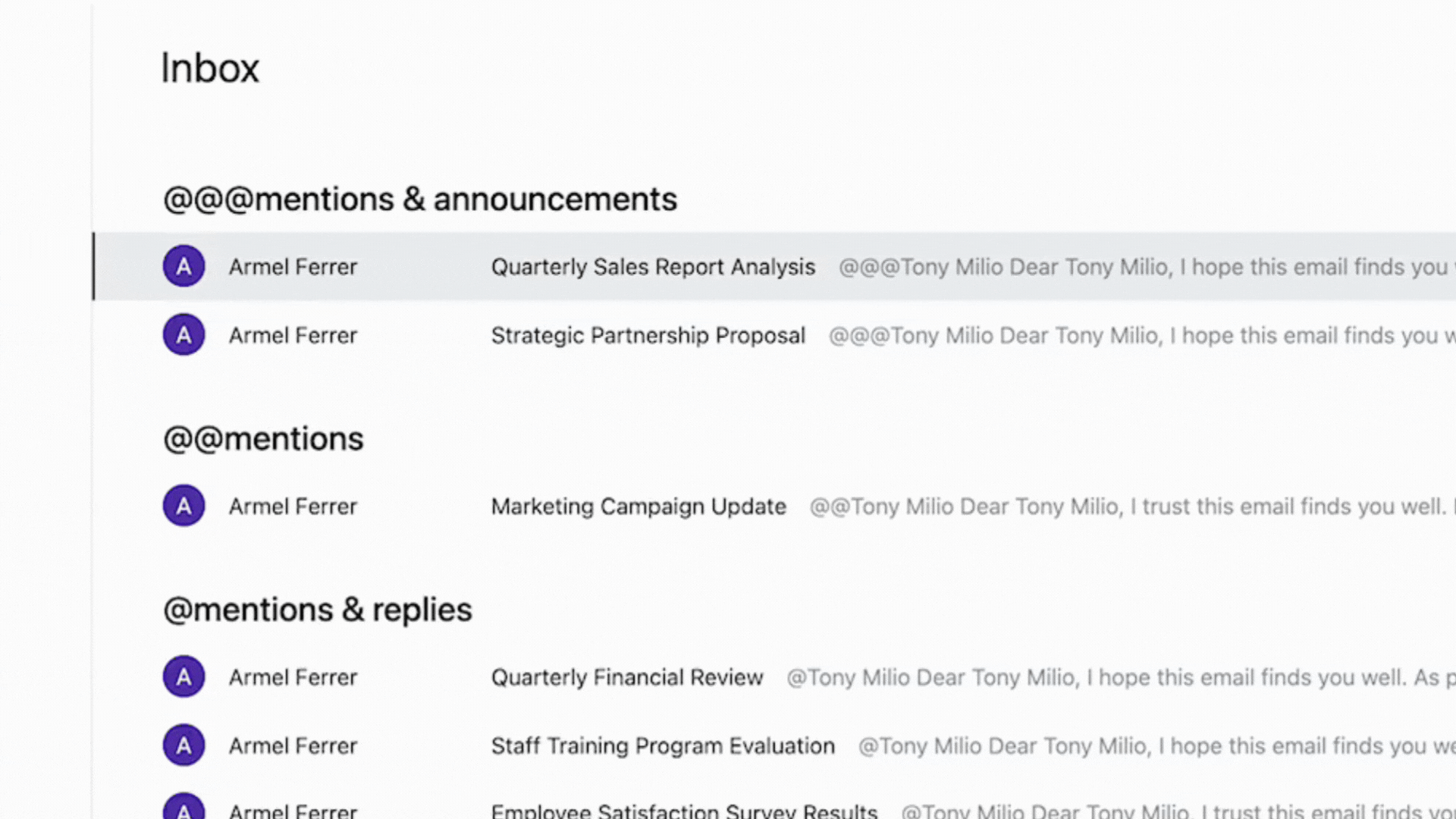
Task: Open the Quarterly Sales Report Analysis email
Action: (x=653, y=267)
